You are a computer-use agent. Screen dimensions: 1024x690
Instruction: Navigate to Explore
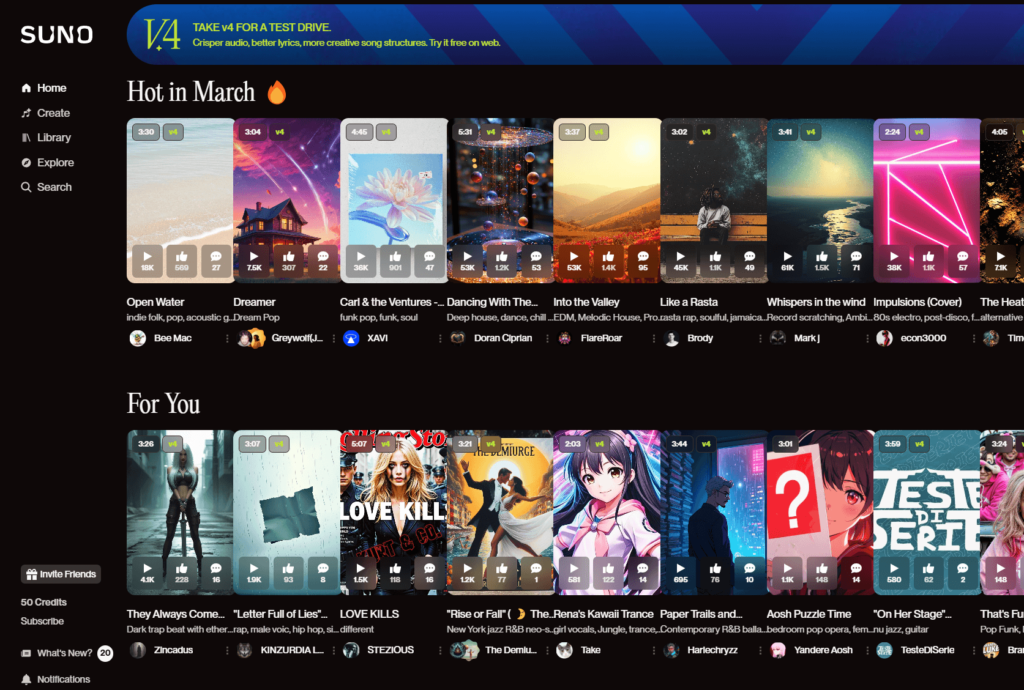click(55, 162)
